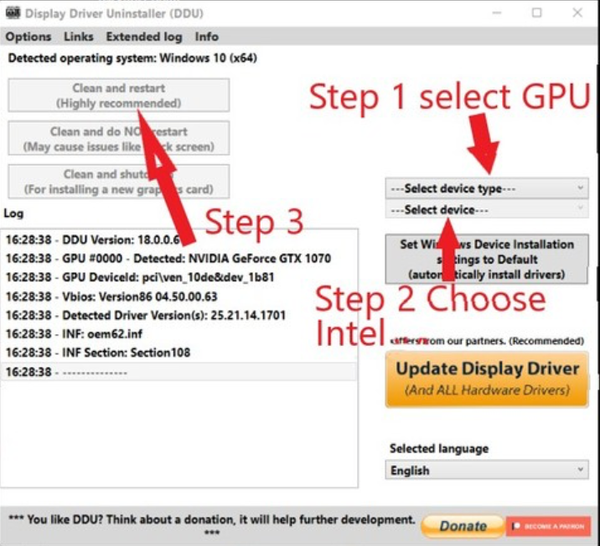Open the Select device dropdown
Screen dimensions: 600x546
coord(486,210)
